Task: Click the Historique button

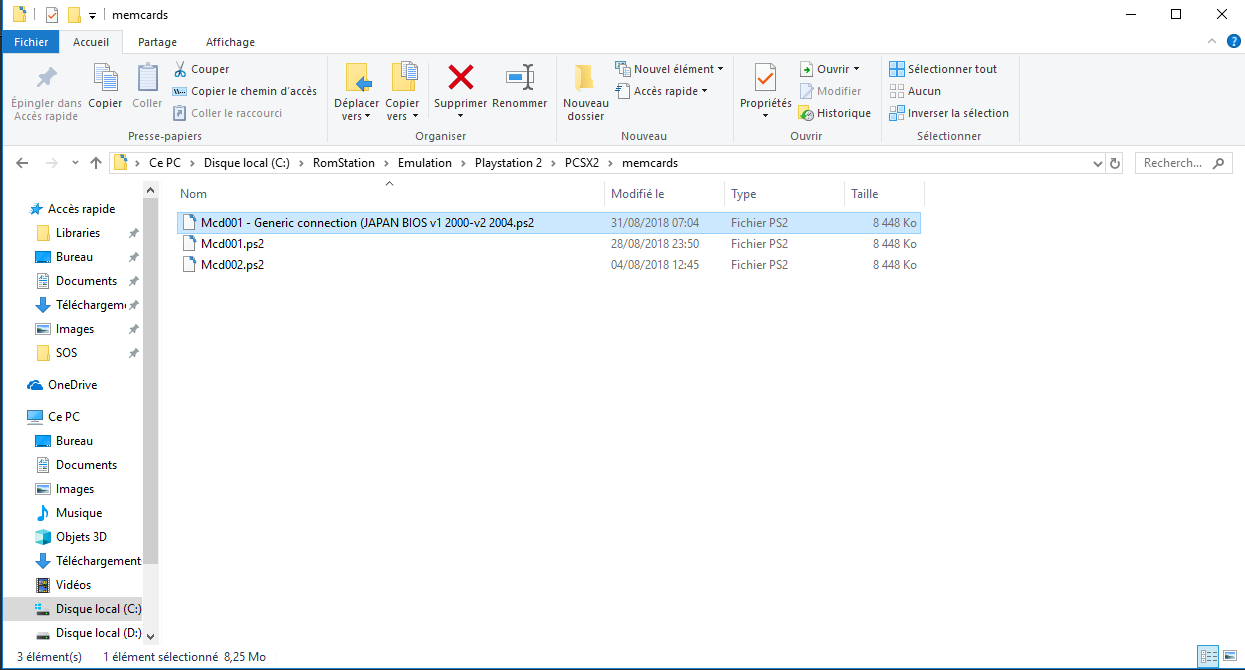Action: click(x=835, y=113)
